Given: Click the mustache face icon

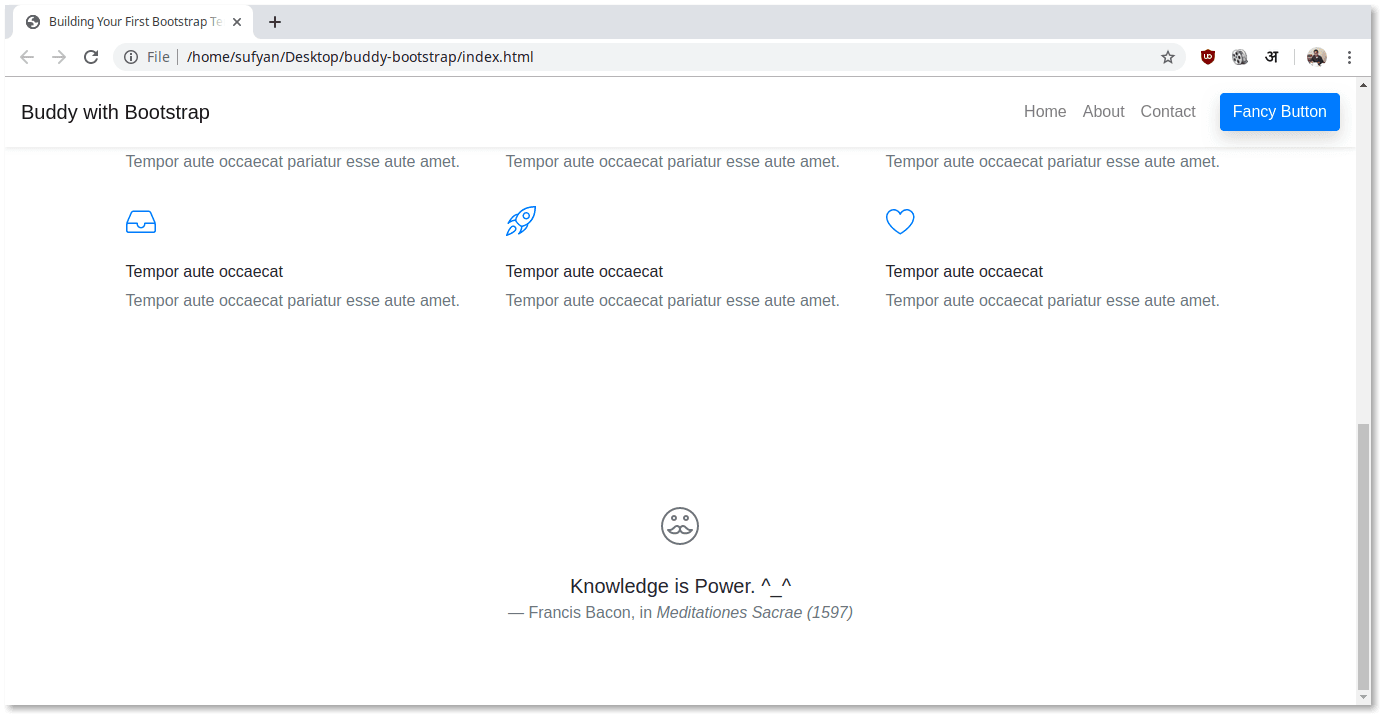Looking at the screenshot, I should pyautogui.click(x=680, y=526).
